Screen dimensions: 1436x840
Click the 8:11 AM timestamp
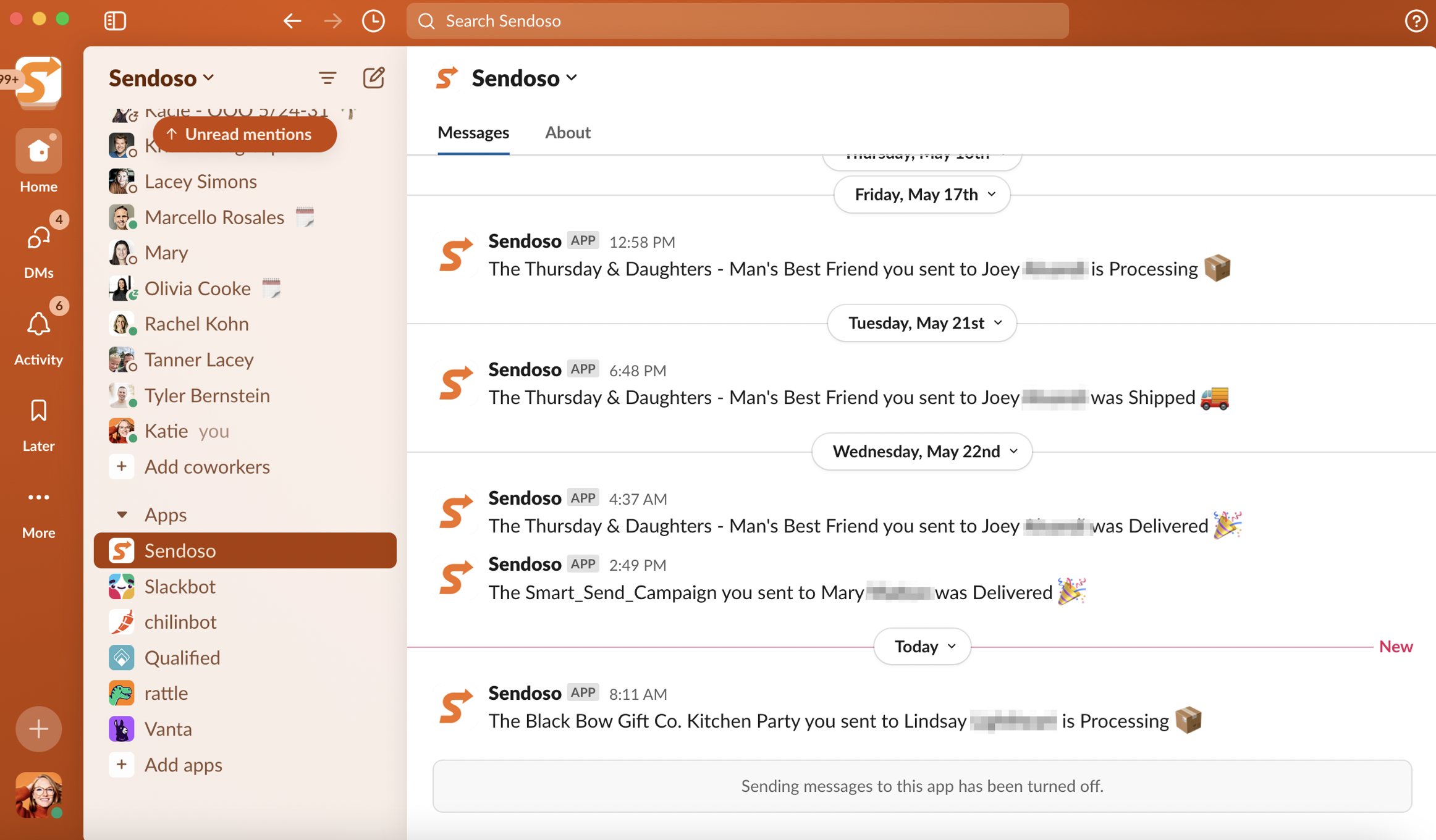[638, 694]
